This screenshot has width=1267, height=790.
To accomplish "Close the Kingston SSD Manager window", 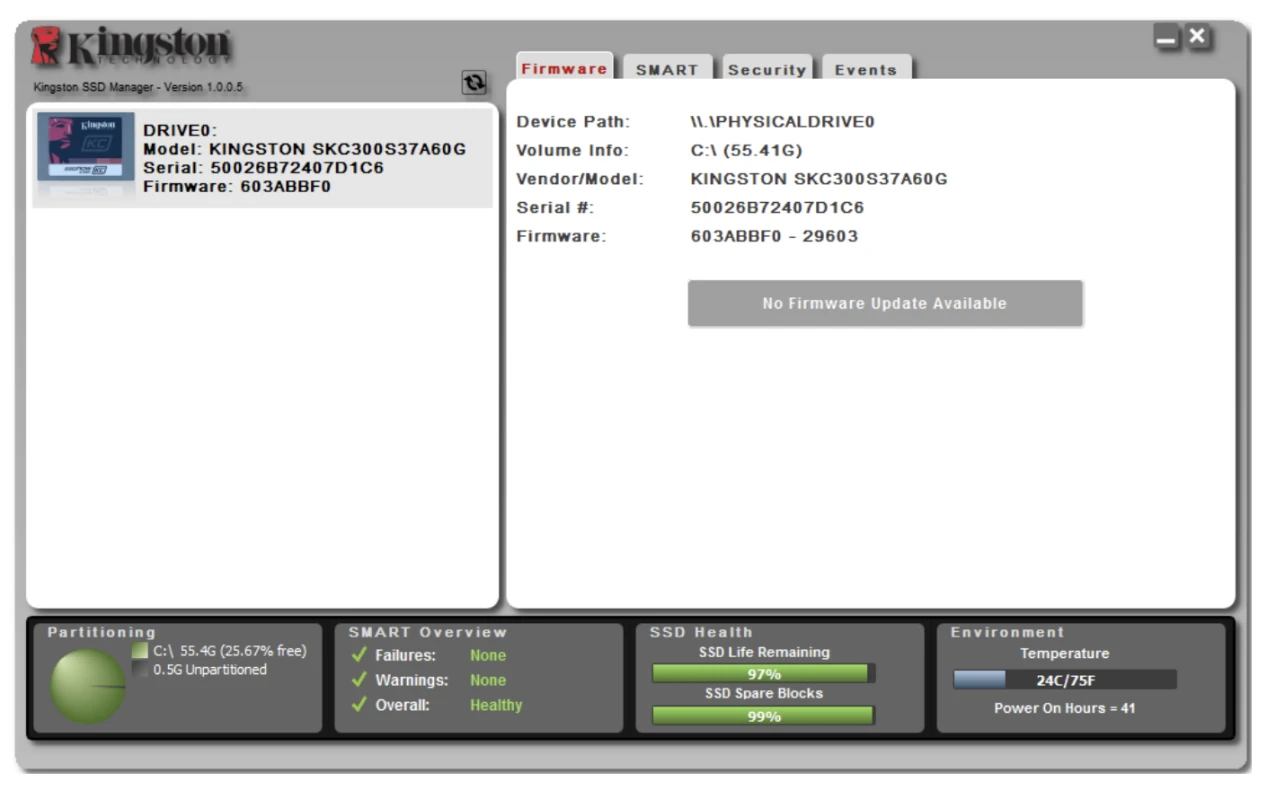I will point(1198,39).
